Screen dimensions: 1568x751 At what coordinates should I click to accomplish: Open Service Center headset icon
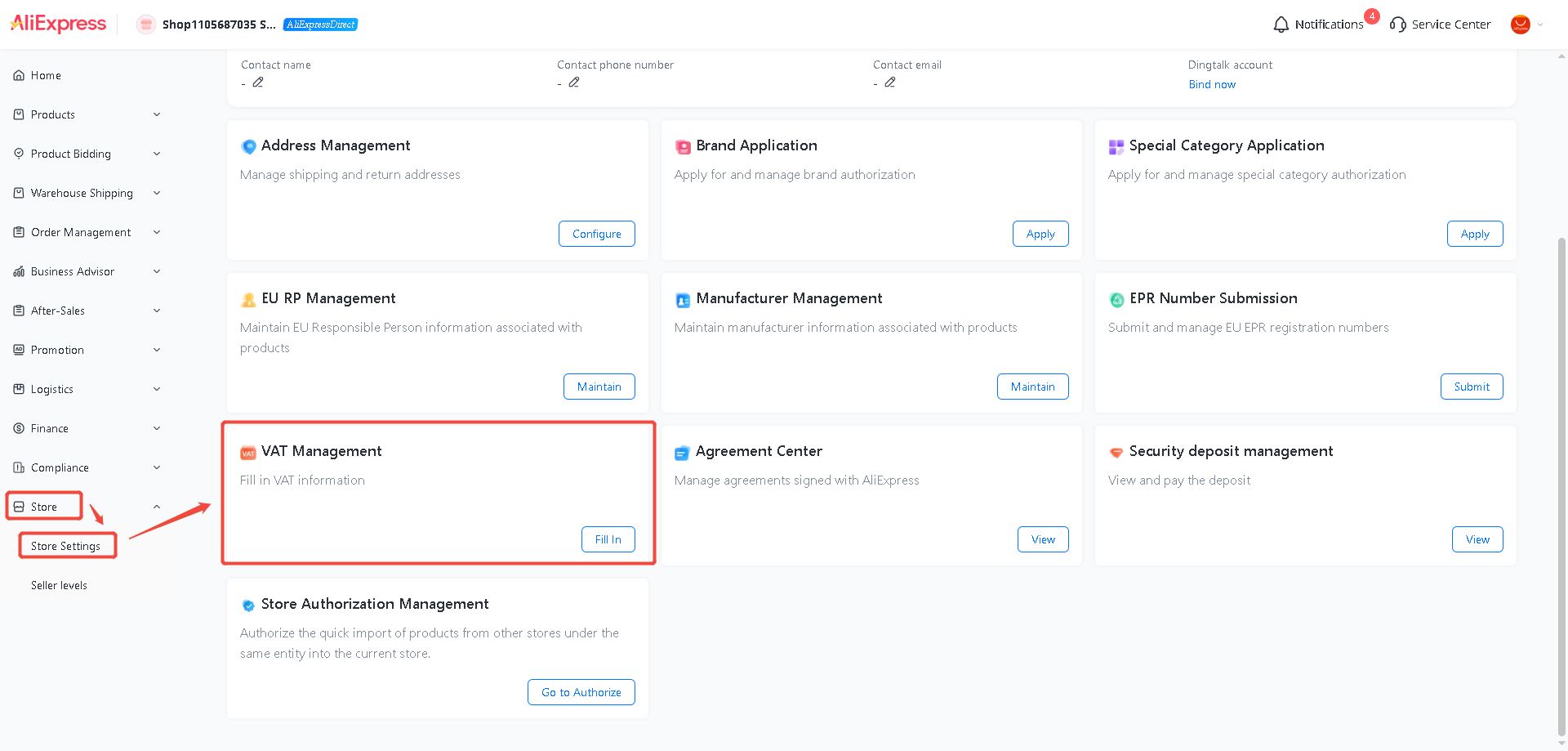1397,25
